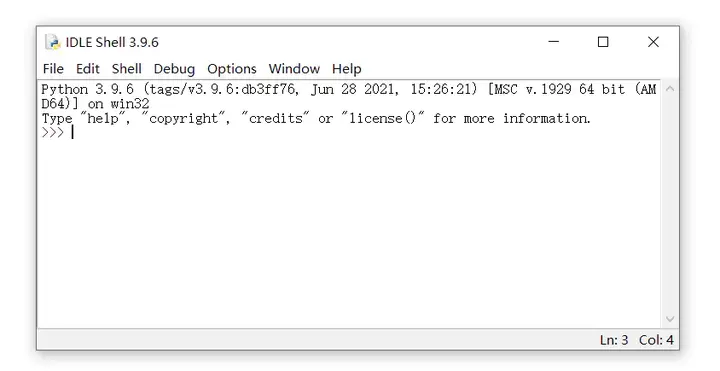Viewport: 720px width, 371px height.
Task: Open the File menu
Action: [53, 69]
